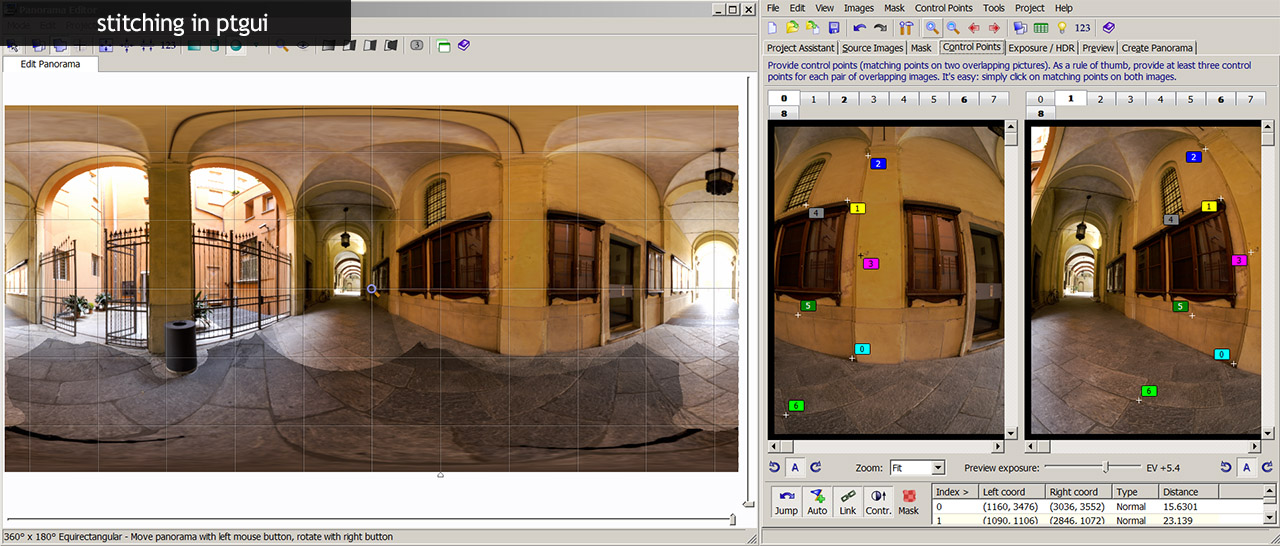The width and height of the screenshot is (1280, 546).
Task: Click the panorama editor horizontal slider handle
Action: pyautogui.click(x=732, y=519)
